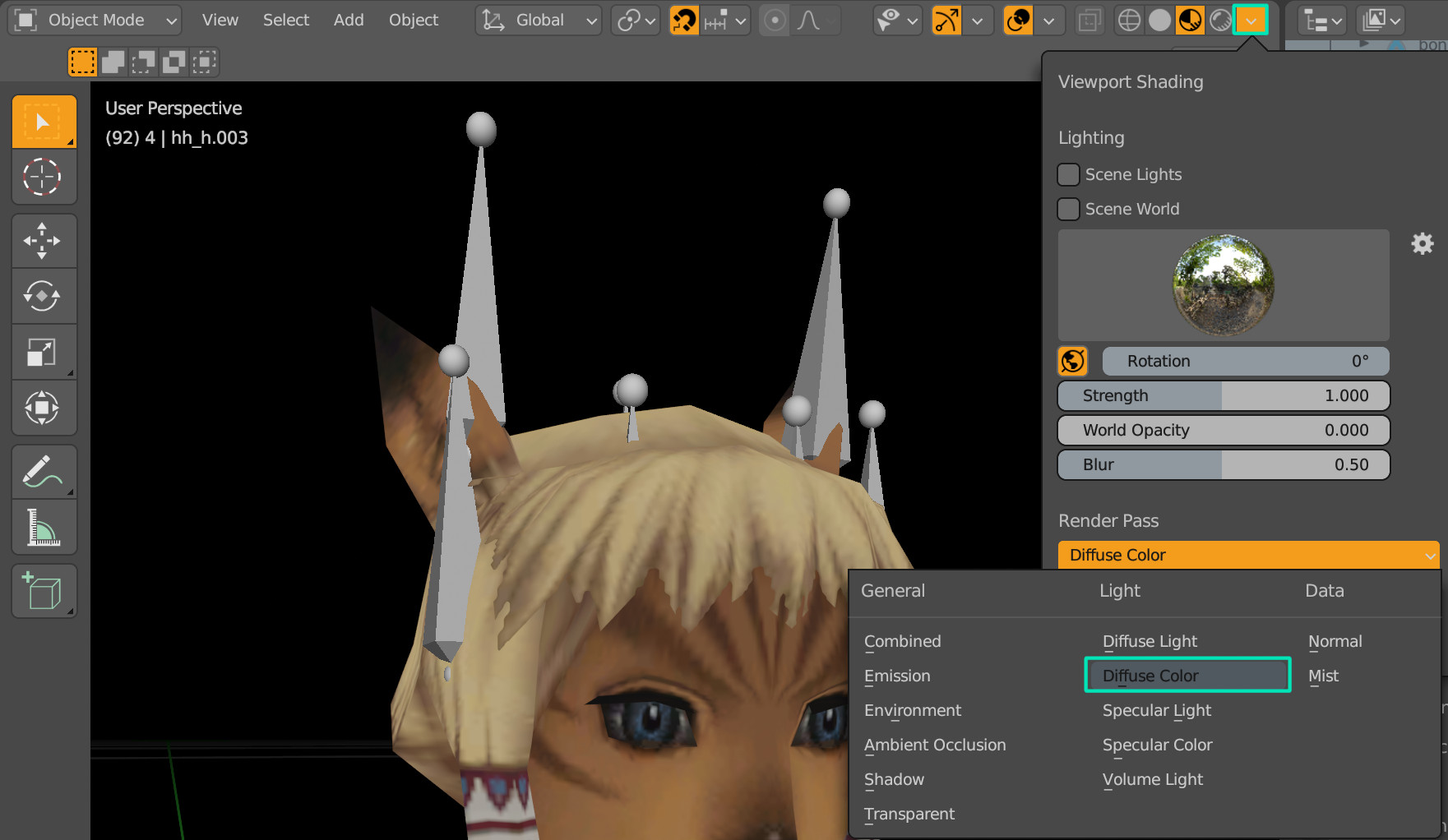Switch to Solid viewport shading
This screenshot has width=1448, height=840.
[x=1159, y=20]
